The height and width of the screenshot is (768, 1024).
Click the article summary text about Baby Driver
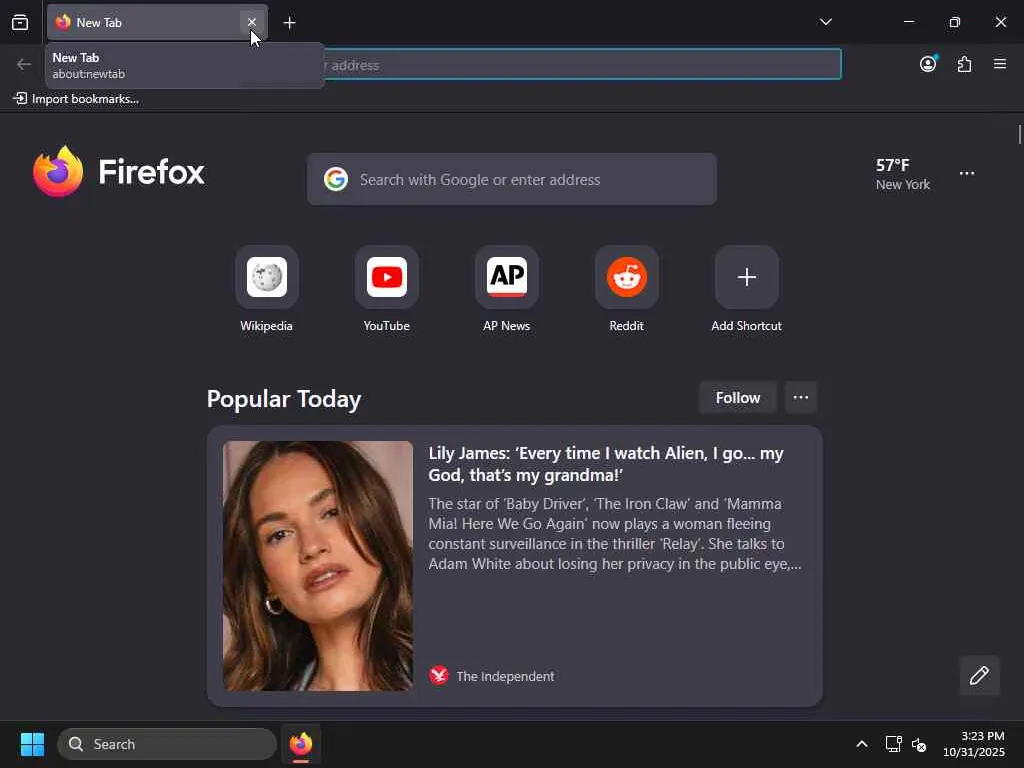tap(615, 534)
